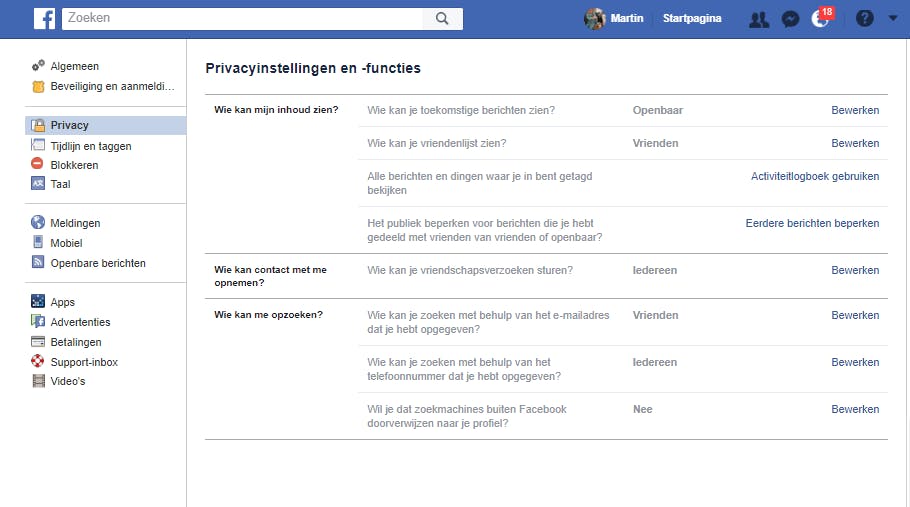Open notifications globe with 18 badge
This screenshot has width=910, height=507.
point(821,19)
